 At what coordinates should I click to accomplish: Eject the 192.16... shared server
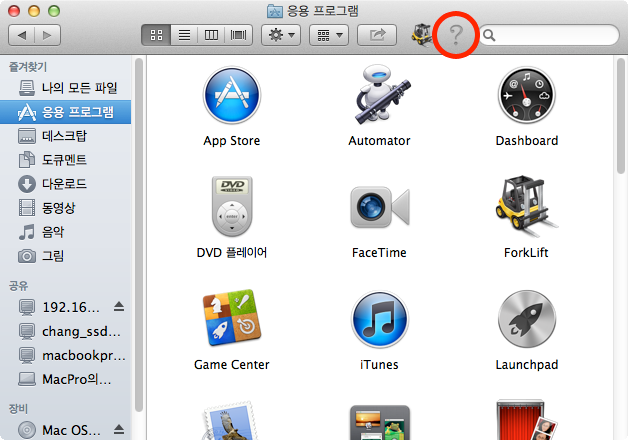[119, 307]
